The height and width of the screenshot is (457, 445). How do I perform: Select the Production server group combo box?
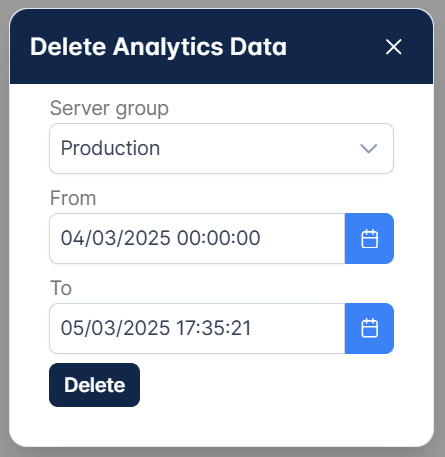[x=221, y=148]
